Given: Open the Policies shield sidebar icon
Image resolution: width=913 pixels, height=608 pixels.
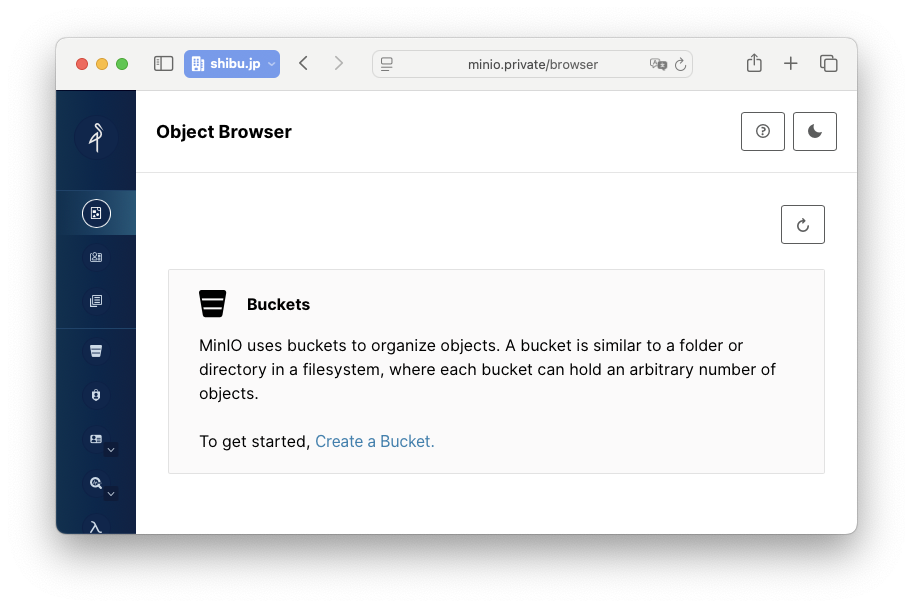Looking at the screenshot, I should pyautogui.click(x=96, y=395).
